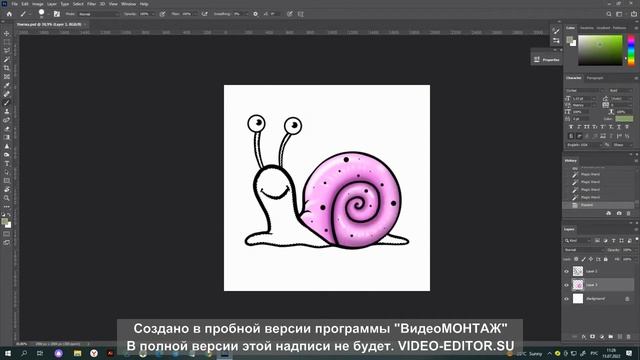Open the symmetry paint options icon
This screenshot has height=360, width=640.
point(301,14)
